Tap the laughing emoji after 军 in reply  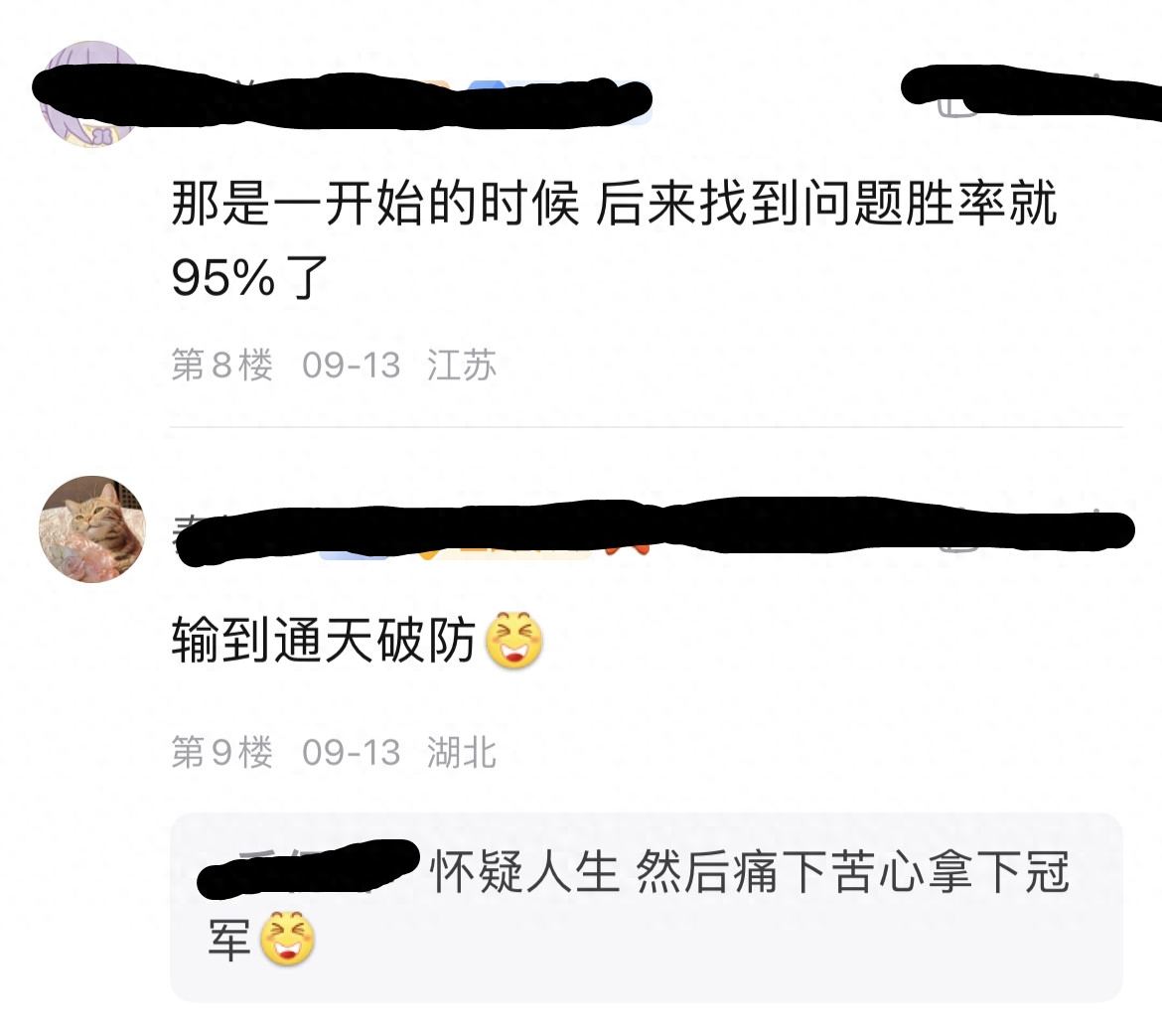coord(288,939)
